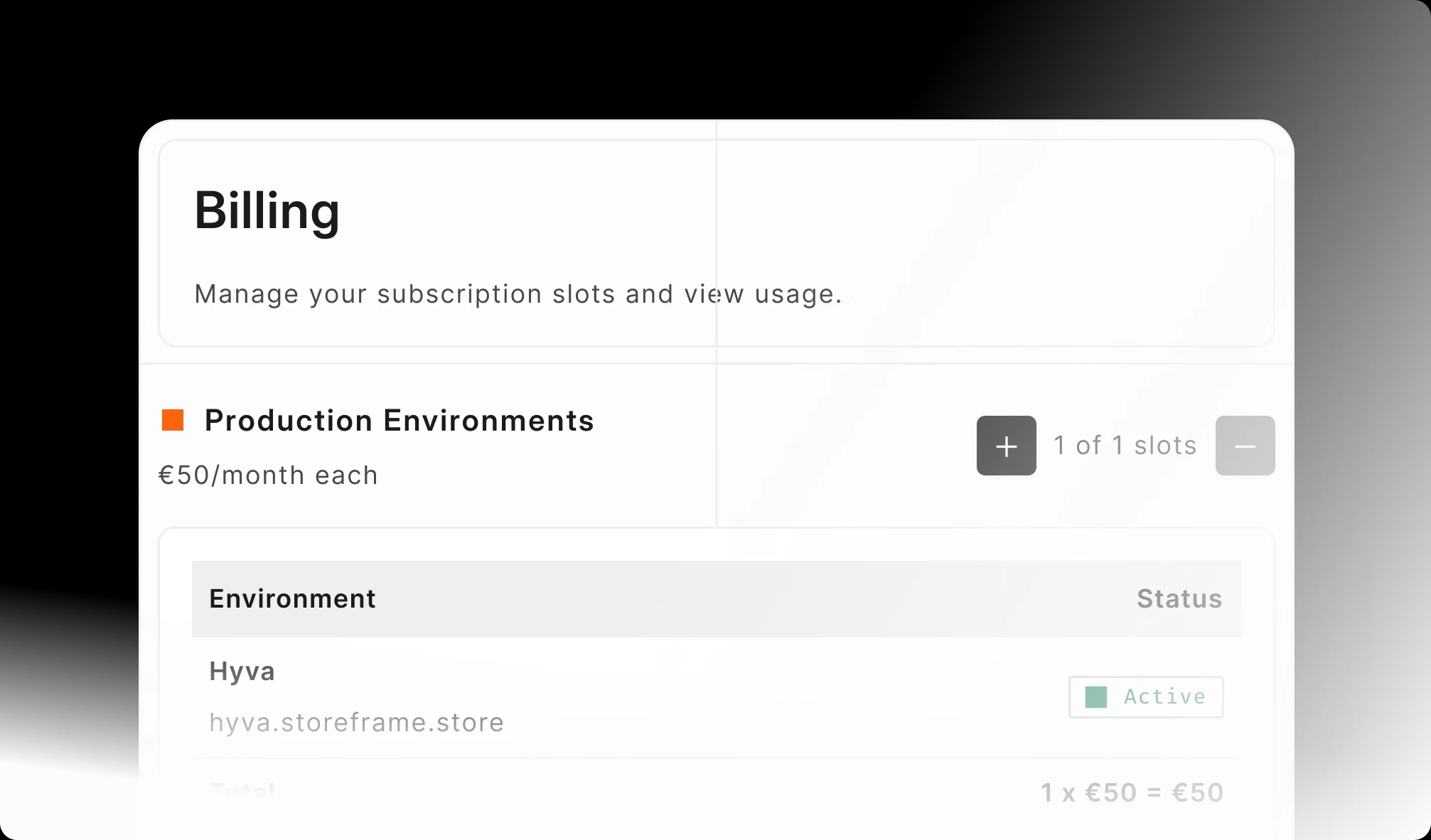Click the orange square beside Production Environments

[173, 420]
